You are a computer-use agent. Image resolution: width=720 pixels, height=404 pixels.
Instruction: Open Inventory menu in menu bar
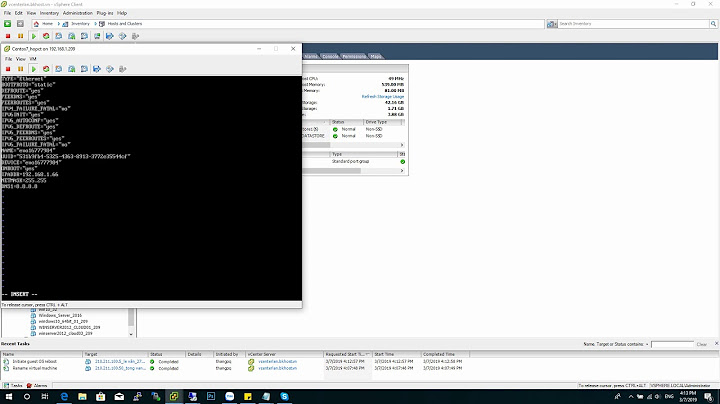49,13
